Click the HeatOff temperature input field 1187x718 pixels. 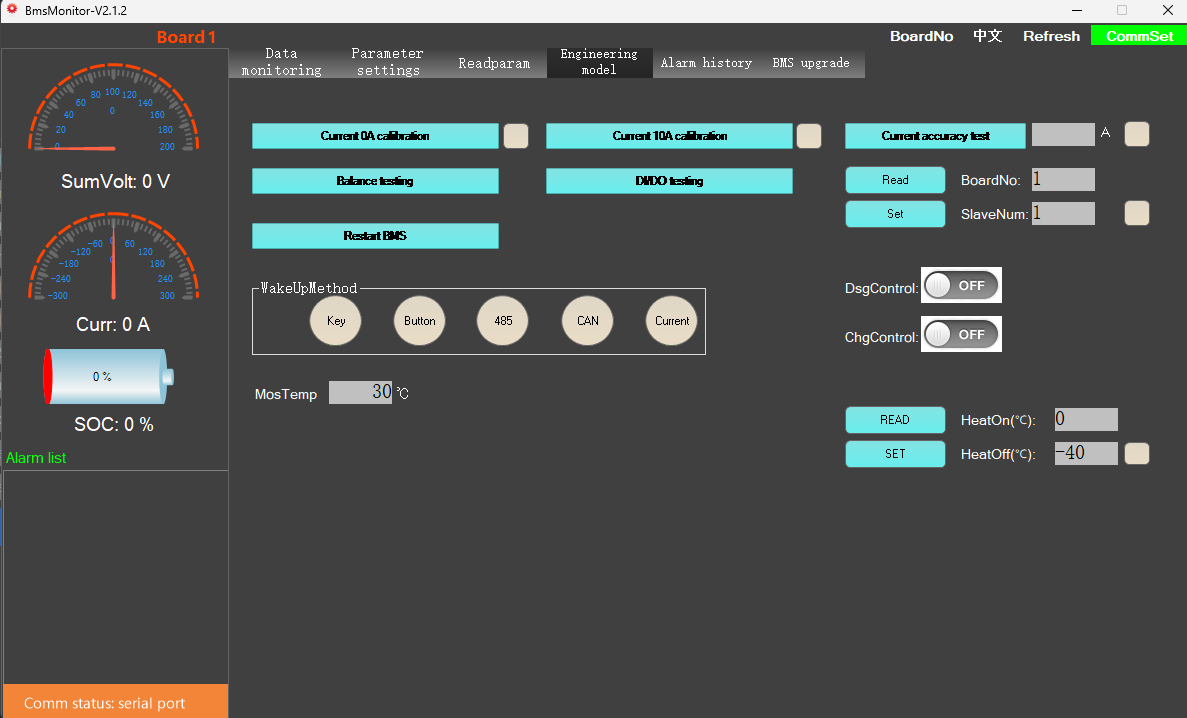click(x=1086, y=453)
